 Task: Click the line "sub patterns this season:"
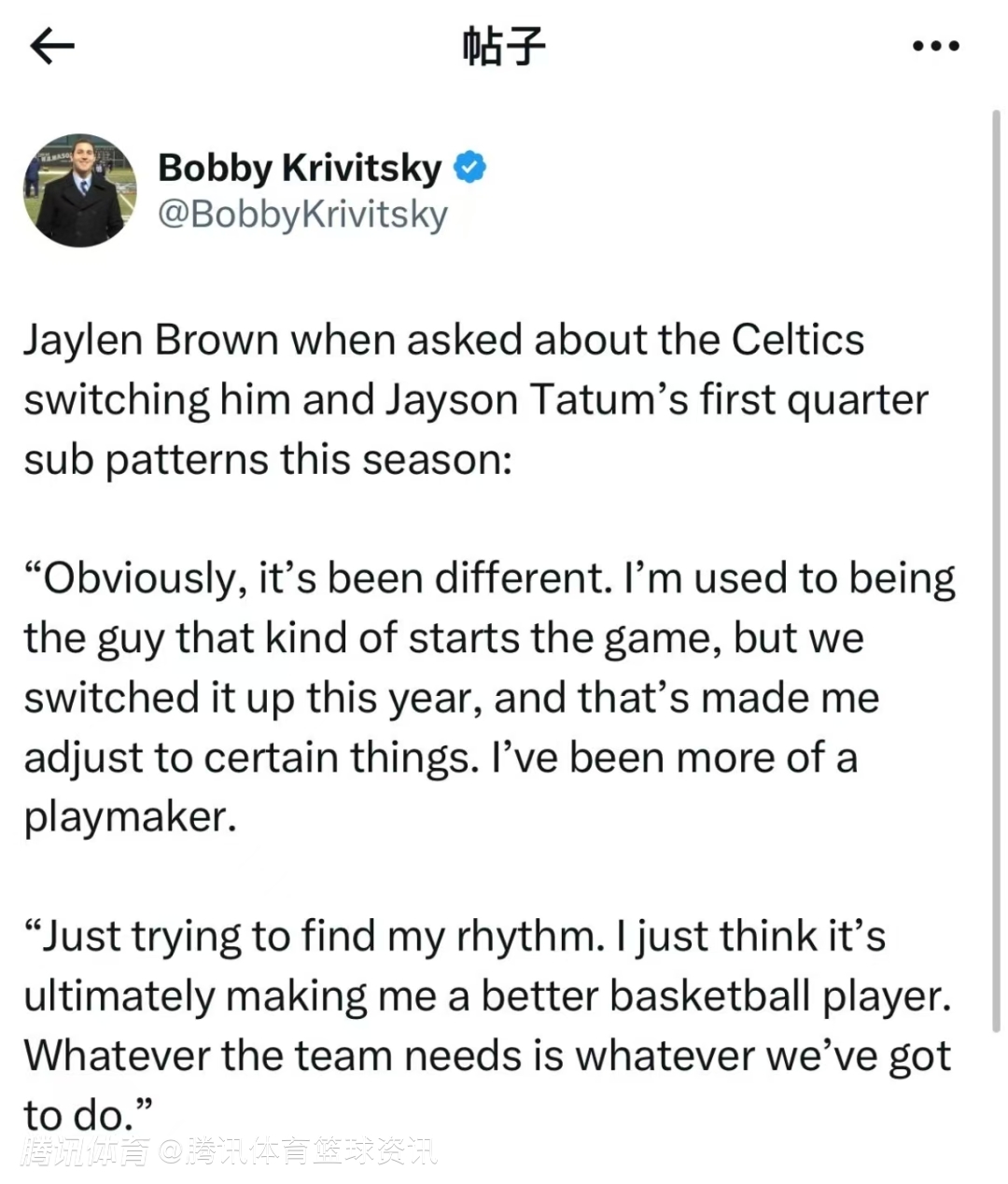(267, 459)
